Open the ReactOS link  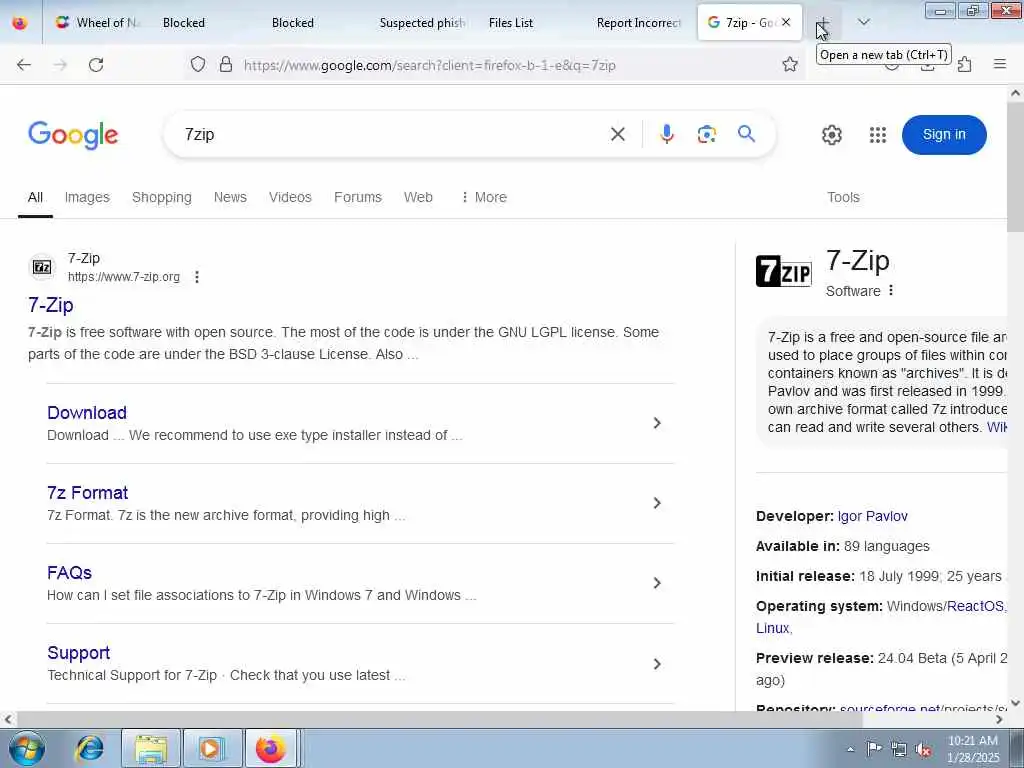[975, 606]
